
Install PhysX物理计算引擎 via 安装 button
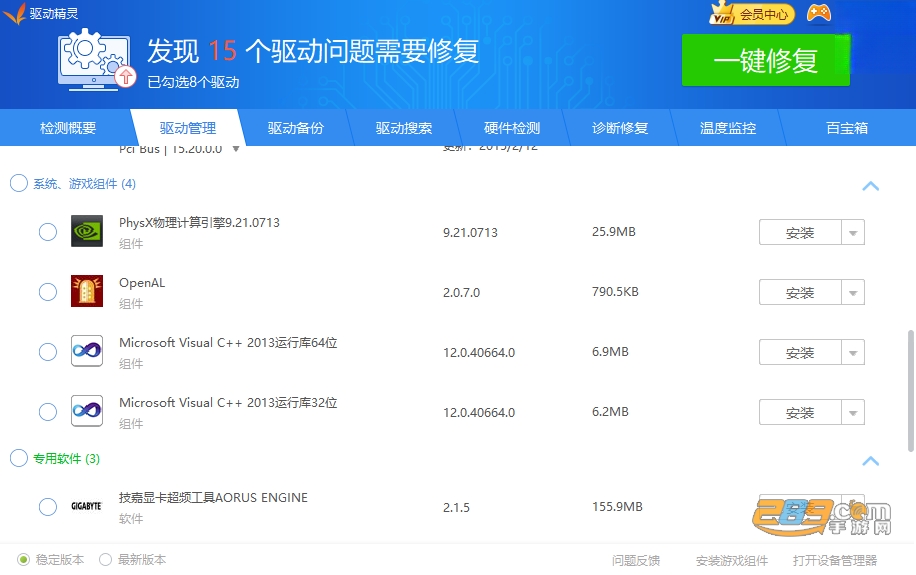click(800, 233)
